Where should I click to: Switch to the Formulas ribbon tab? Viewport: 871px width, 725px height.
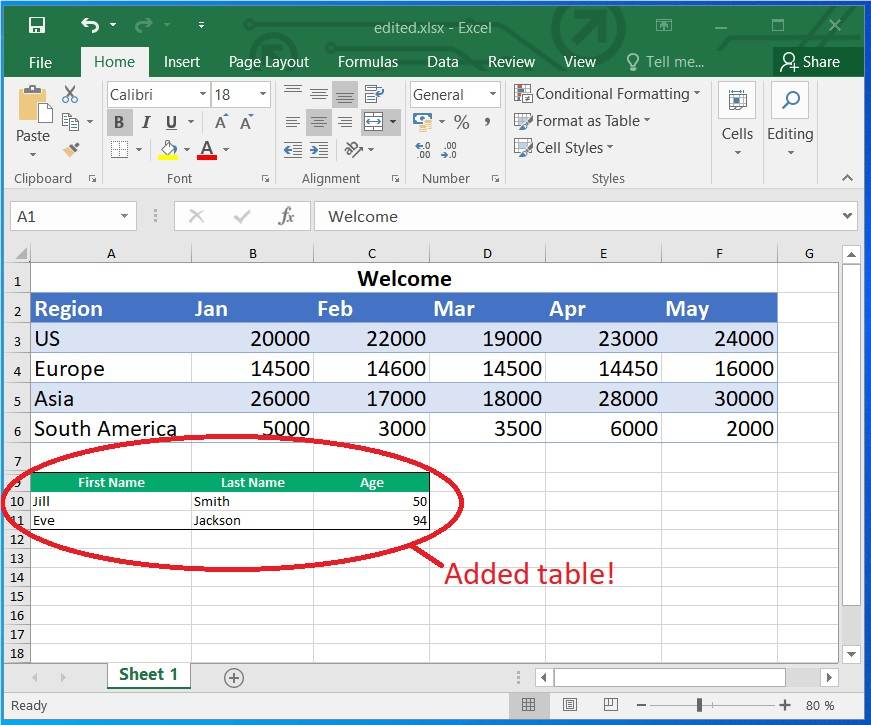point(367,62)
